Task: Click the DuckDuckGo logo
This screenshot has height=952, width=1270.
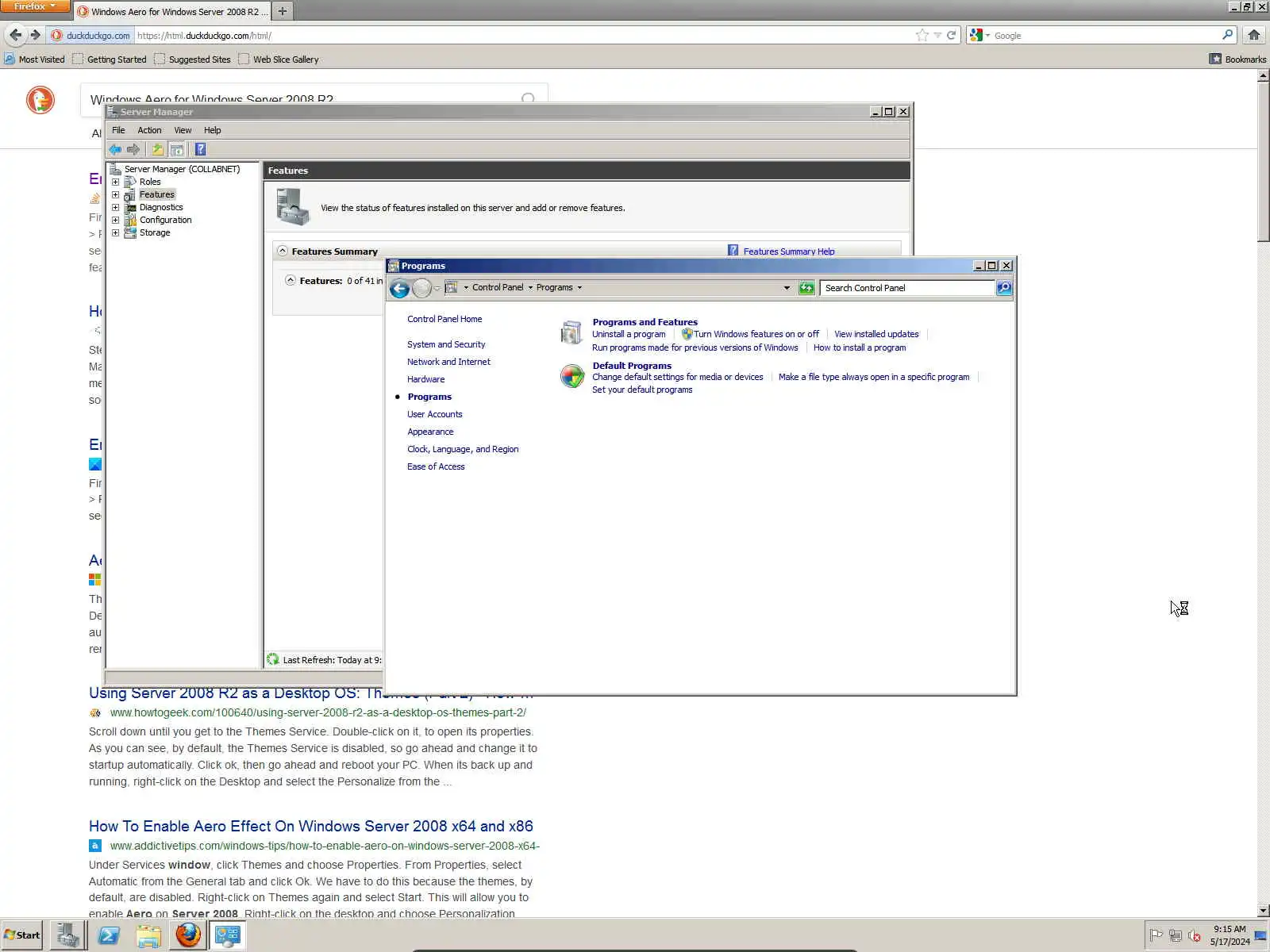Action: (40, 100)
